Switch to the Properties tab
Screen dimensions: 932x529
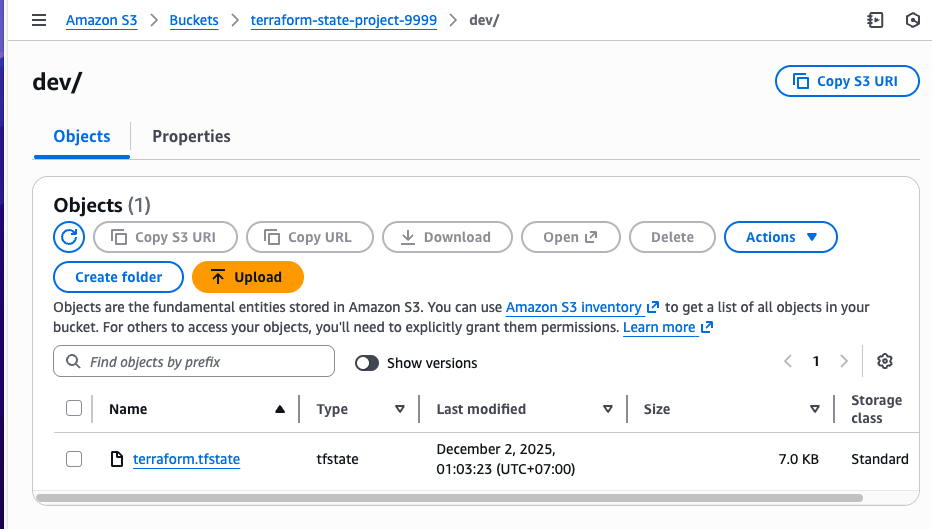pyautogui.click(x=191, y=136)
